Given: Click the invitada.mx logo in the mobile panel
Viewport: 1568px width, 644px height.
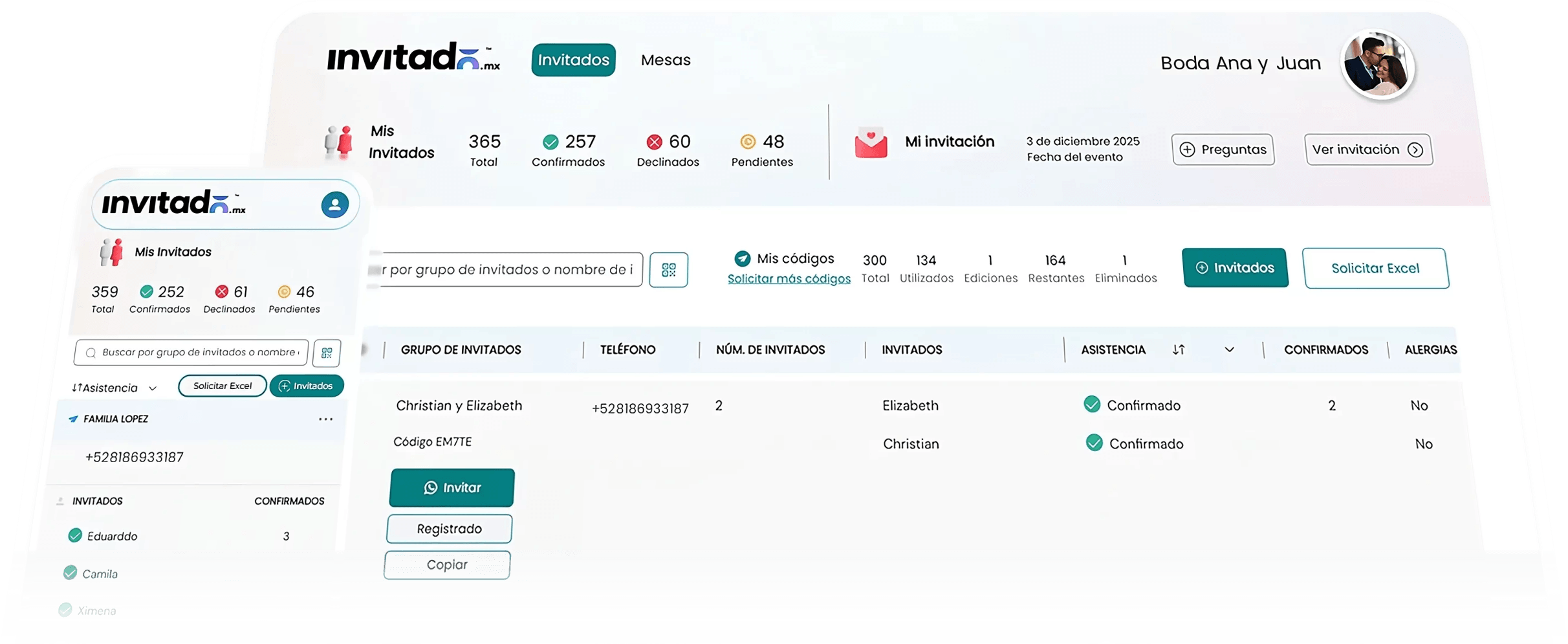Looking at the screenshot, I should (174, 203).
